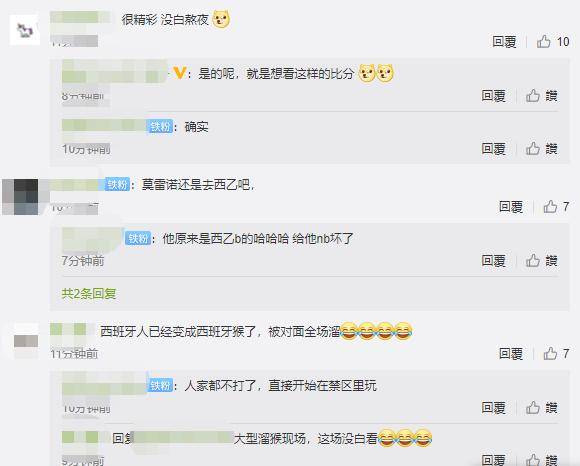The height and width of the screenshot is (466, 580).
Task: Reply to the '确实' comment
Action: [x=493, y=149]
